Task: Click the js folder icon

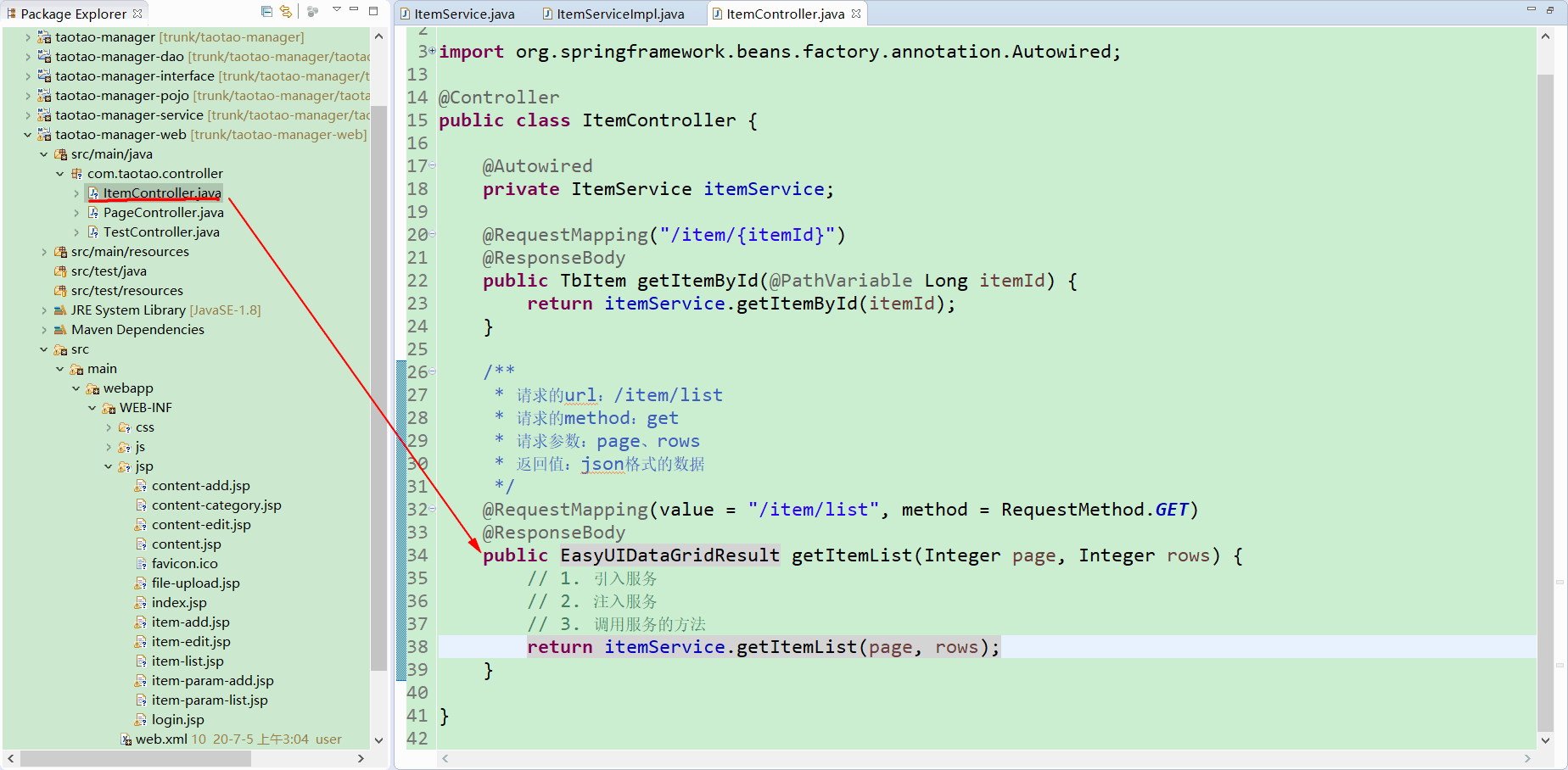Action: tap(125, 447)
